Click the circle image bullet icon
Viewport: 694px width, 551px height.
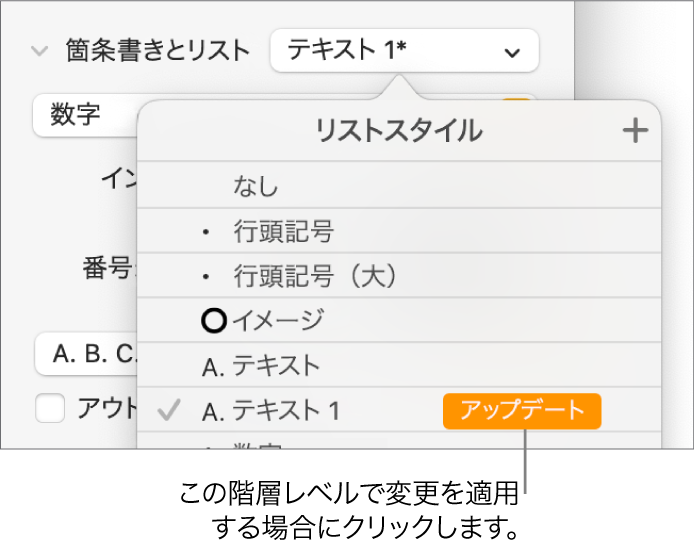pyautogui.click(x=214, y=320)
